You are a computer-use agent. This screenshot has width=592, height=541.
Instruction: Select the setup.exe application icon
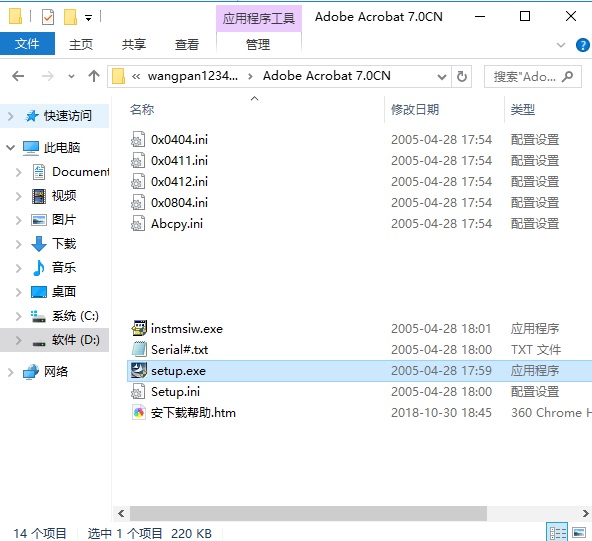(139, 370)
